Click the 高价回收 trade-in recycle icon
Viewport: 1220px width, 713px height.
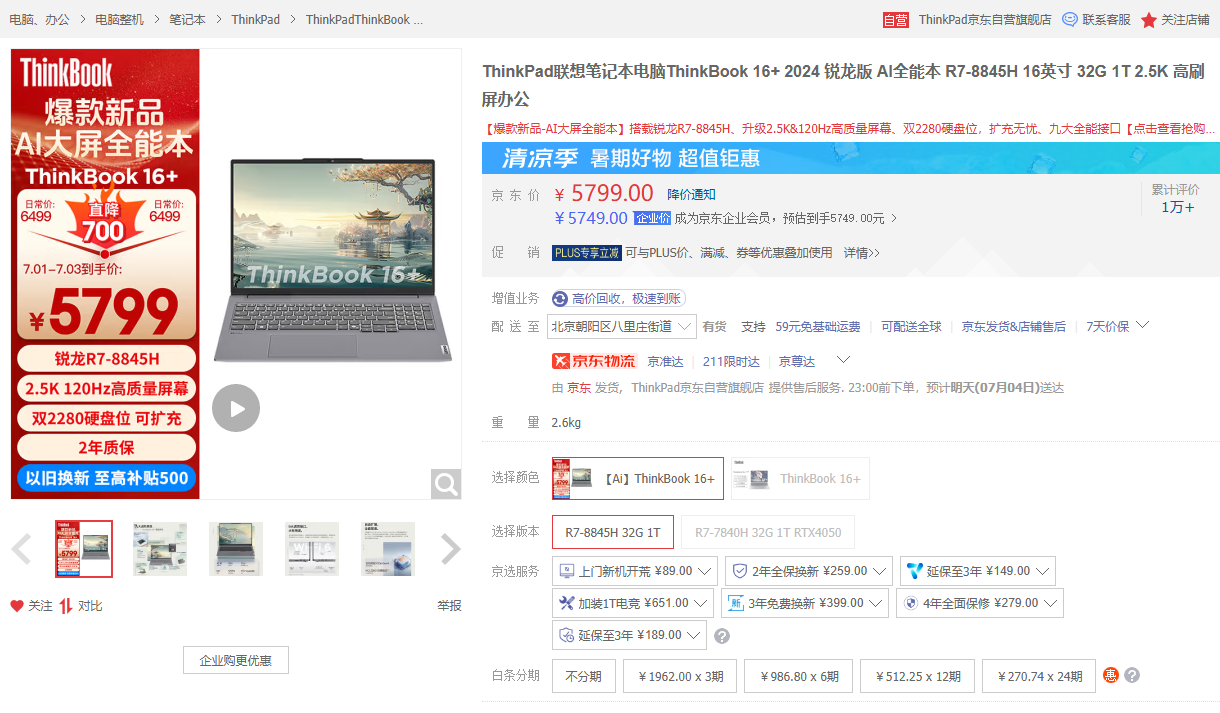(559, 298)
